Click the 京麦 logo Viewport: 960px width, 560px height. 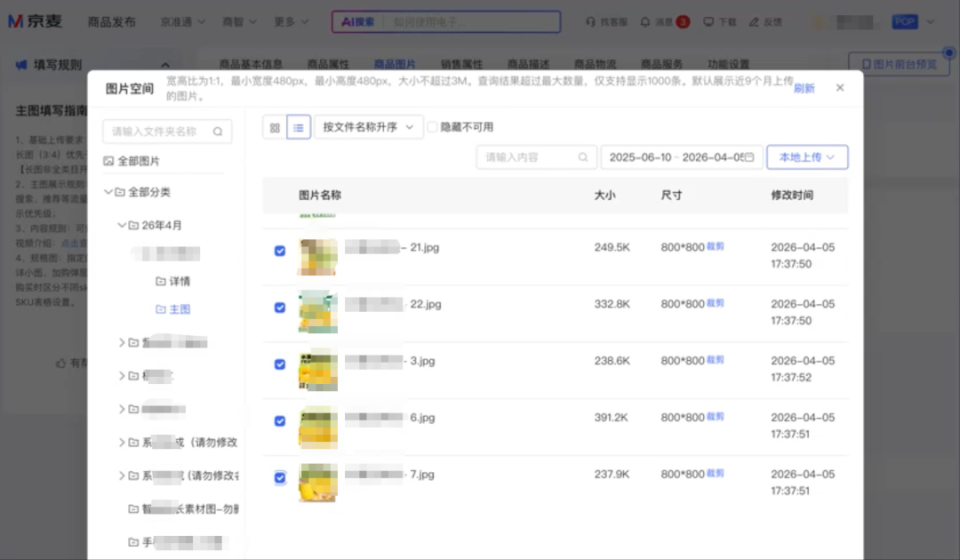pos(35,21)
